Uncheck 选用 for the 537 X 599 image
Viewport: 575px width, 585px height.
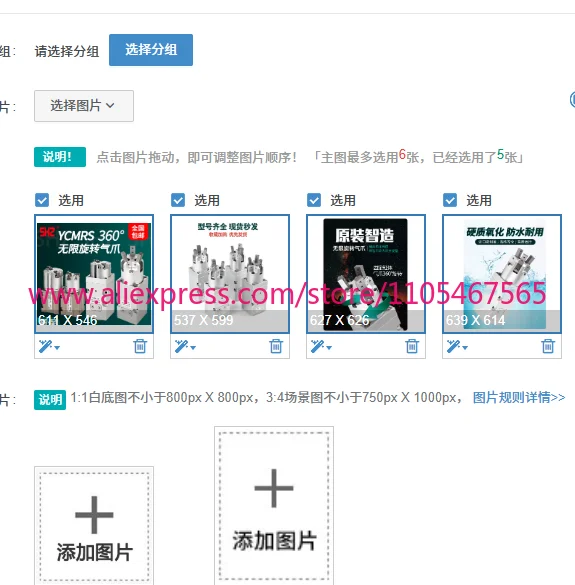[178, 200]
